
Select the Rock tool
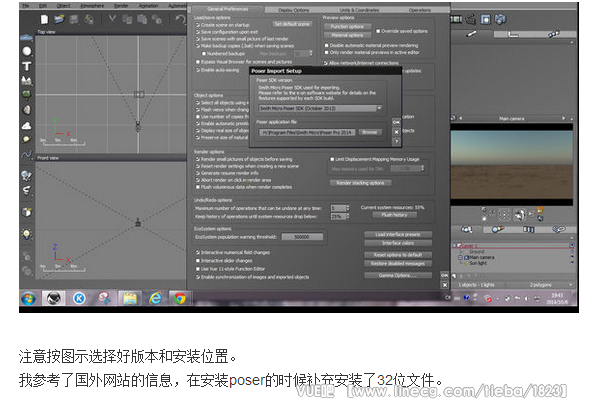tap(27, 110)
